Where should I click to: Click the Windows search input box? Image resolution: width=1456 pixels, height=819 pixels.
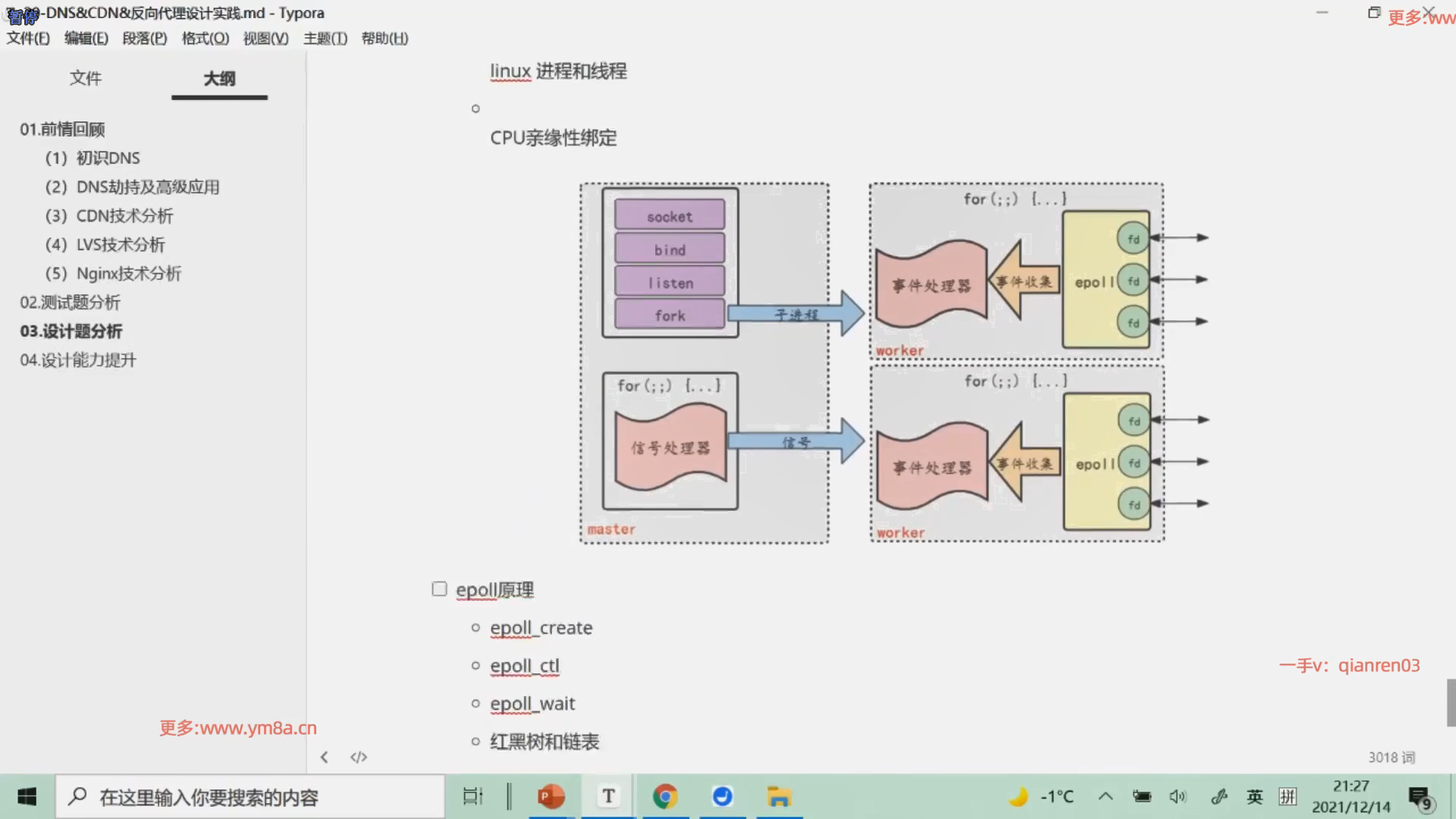(x=250, y=797)
